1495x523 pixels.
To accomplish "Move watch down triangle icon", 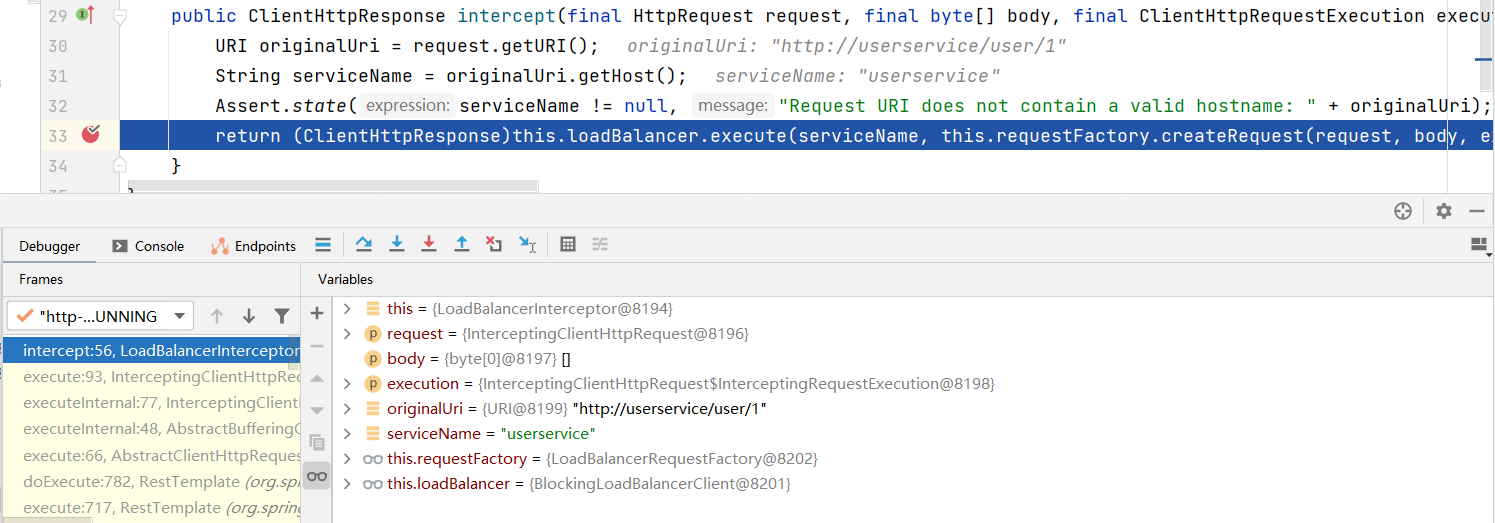I will [x=317, y=410].
